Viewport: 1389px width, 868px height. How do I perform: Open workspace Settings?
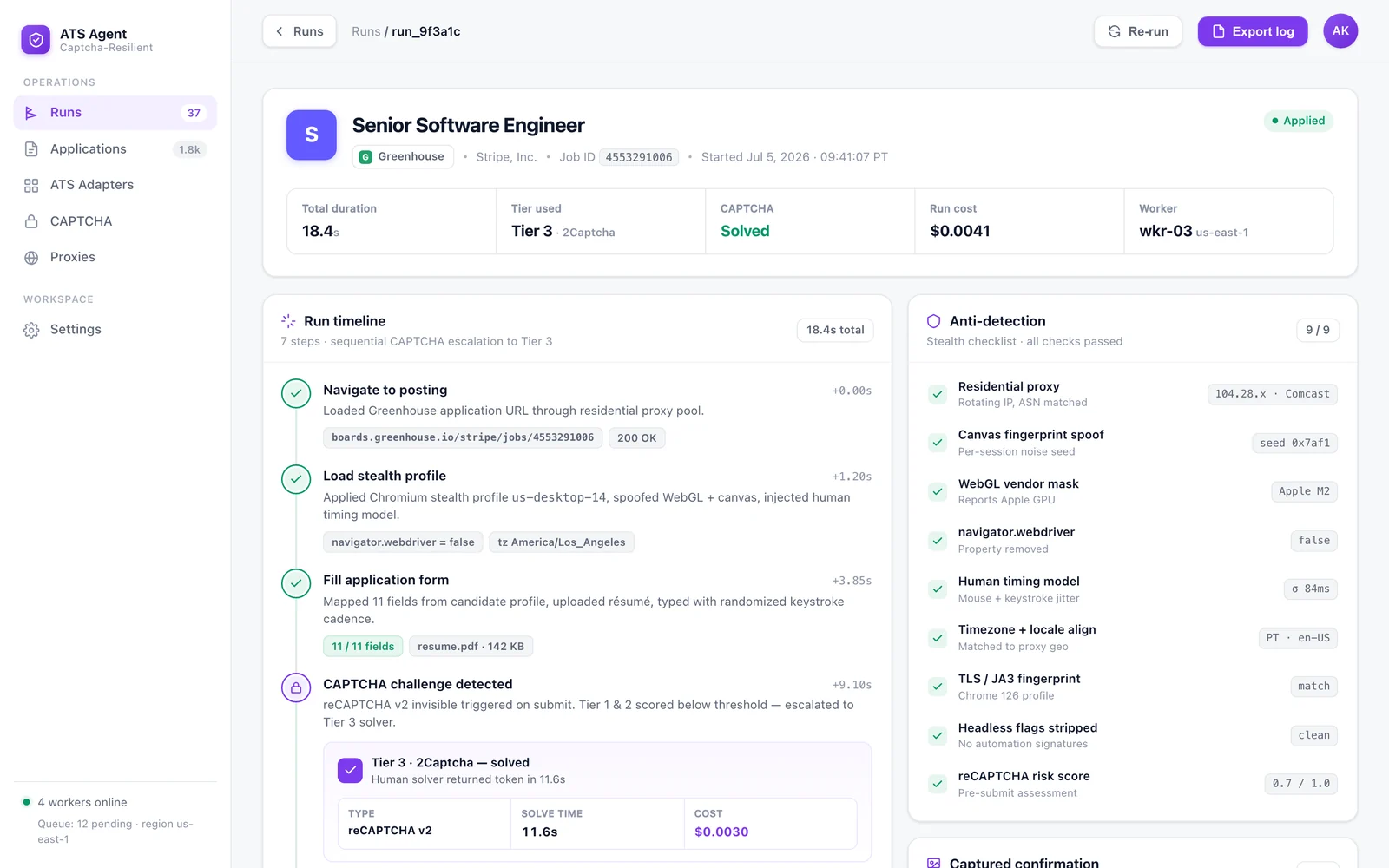coord(115,330)
